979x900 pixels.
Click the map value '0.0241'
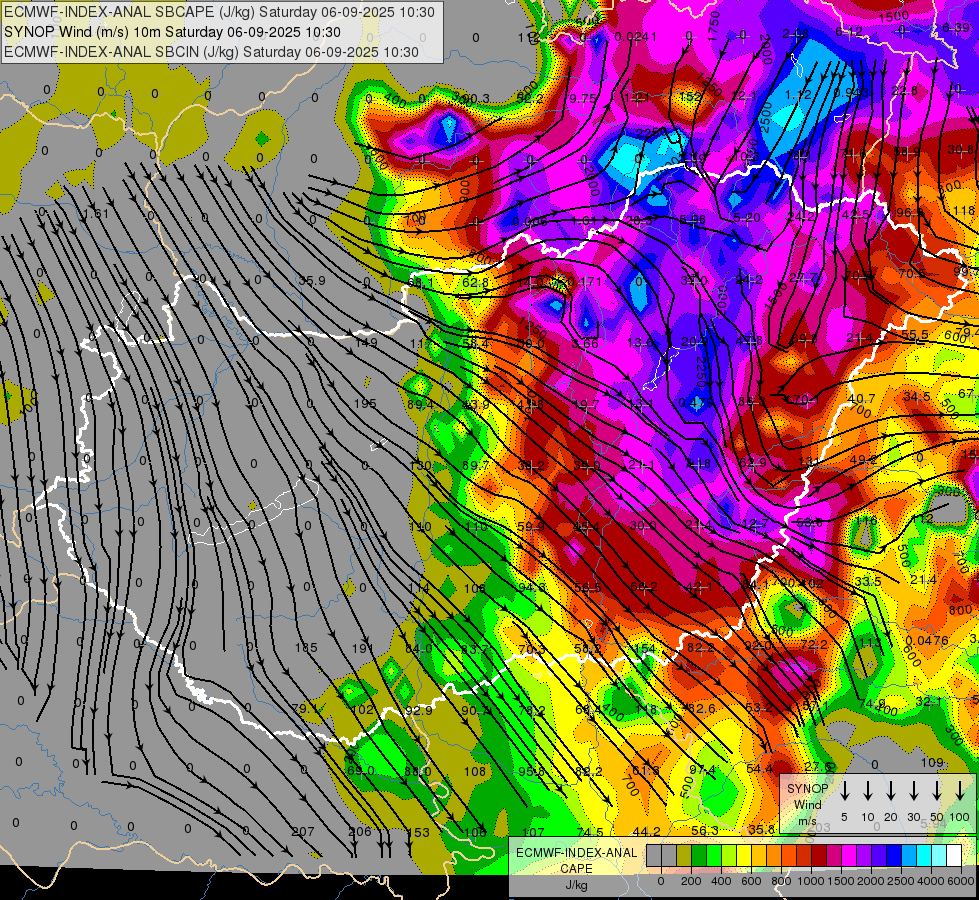tap(636, 37)
